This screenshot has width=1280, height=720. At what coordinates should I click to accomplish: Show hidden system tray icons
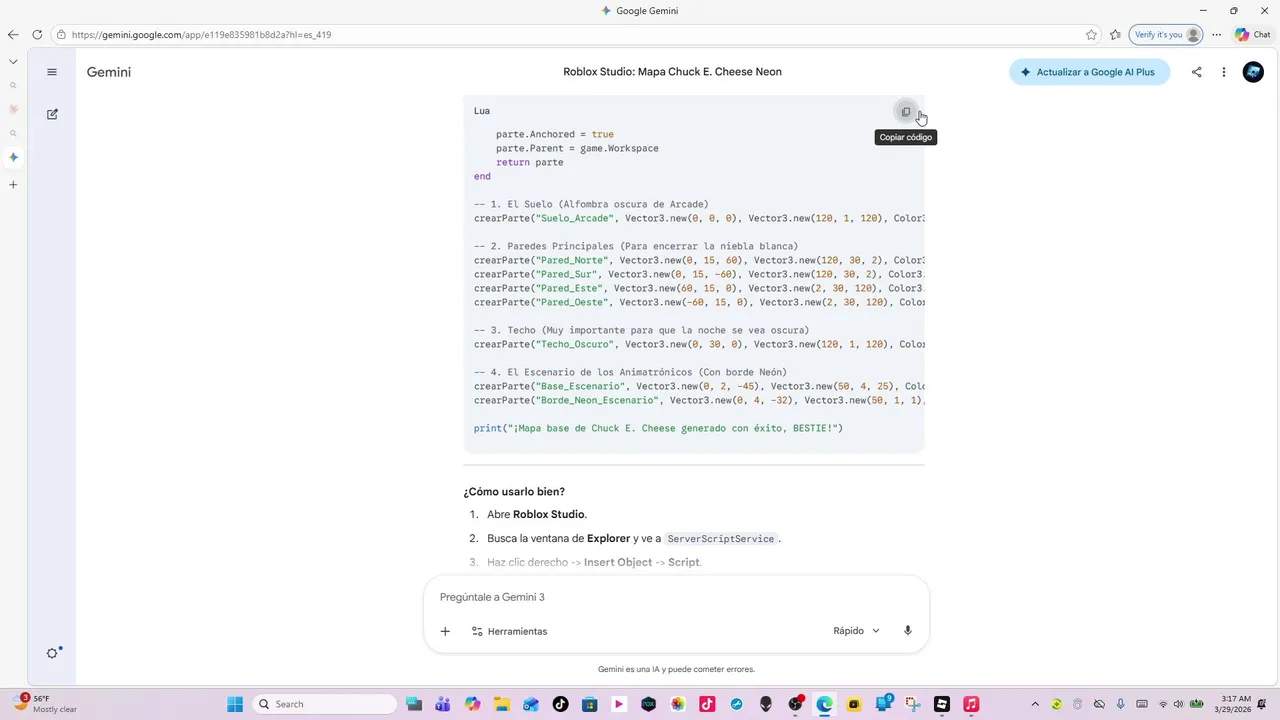1035,704
